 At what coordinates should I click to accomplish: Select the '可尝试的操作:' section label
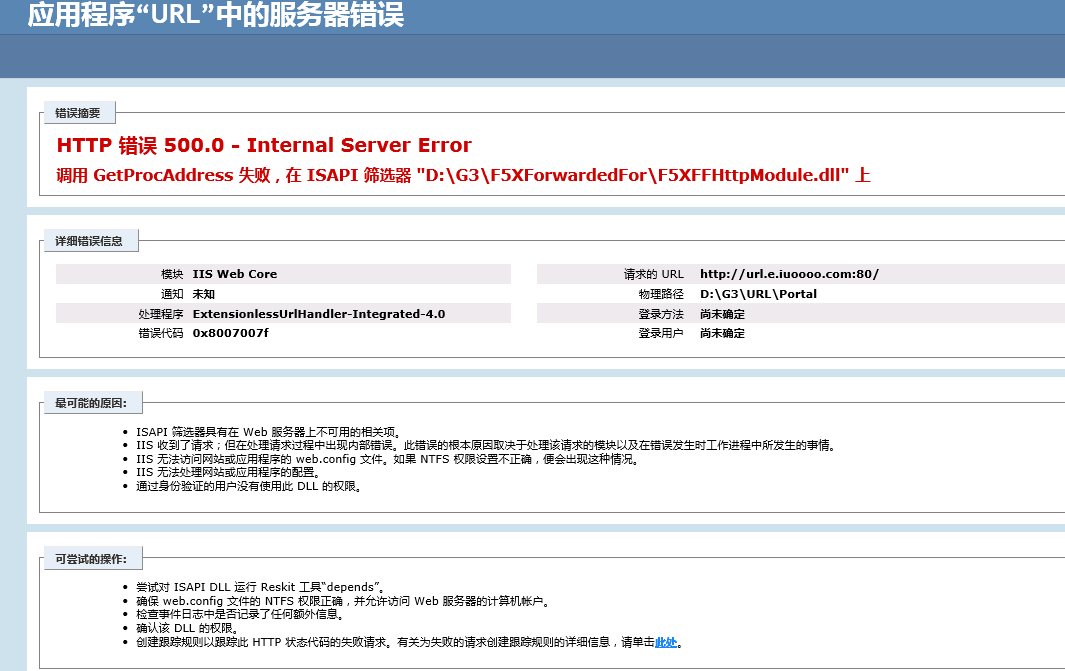91,558
